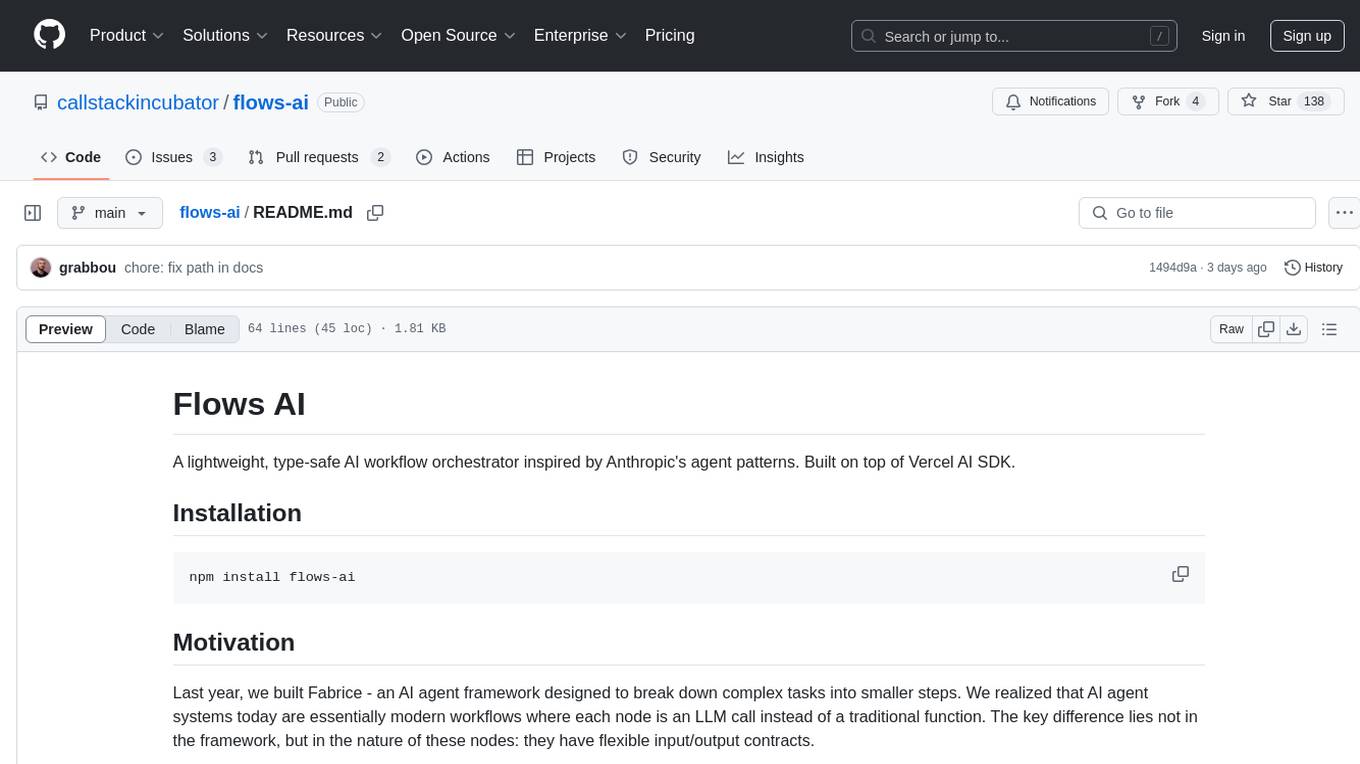Copy the npm install command
The height and width of the screenshot is (764, 1360).
click(1180, 574)
